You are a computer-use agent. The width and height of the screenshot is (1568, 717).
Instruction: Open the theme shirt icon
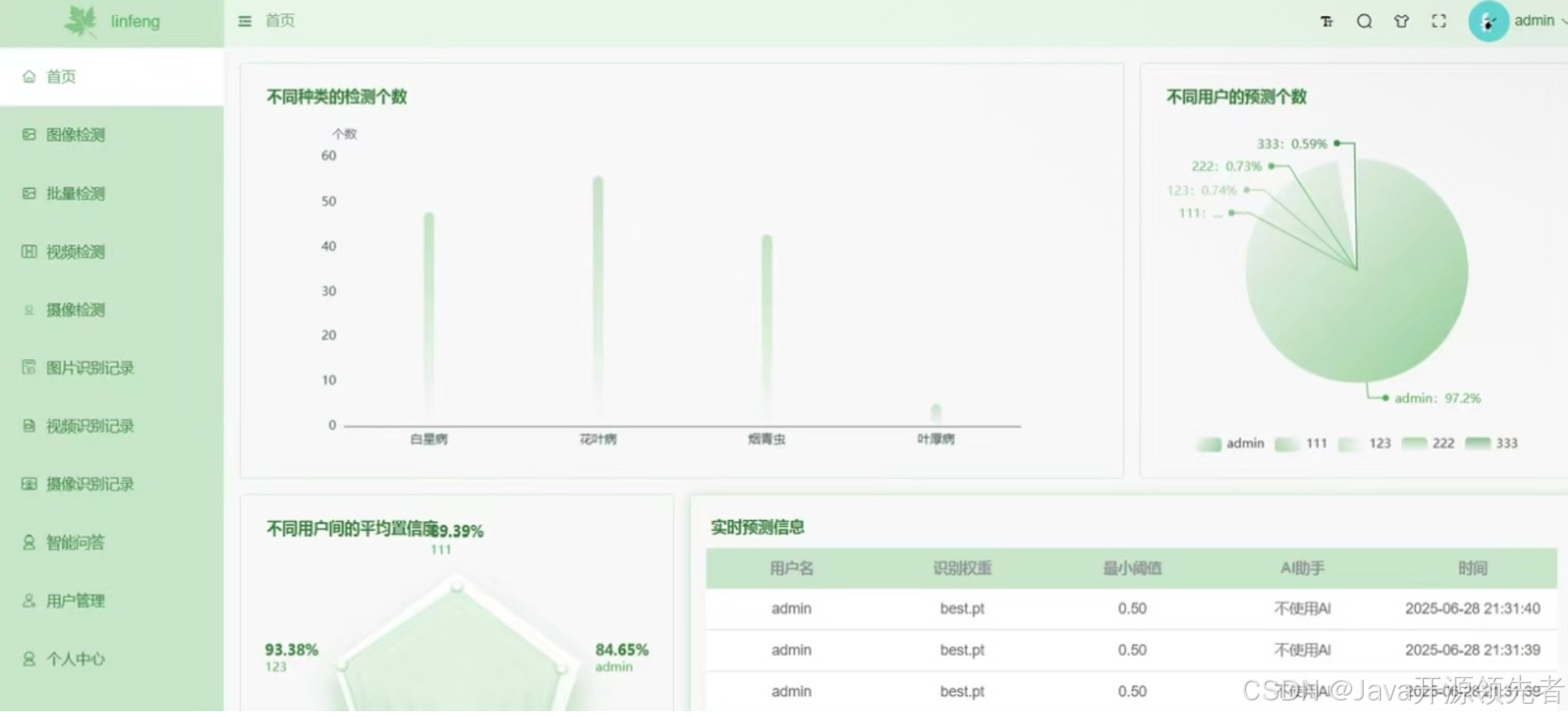pos(1402,22)
